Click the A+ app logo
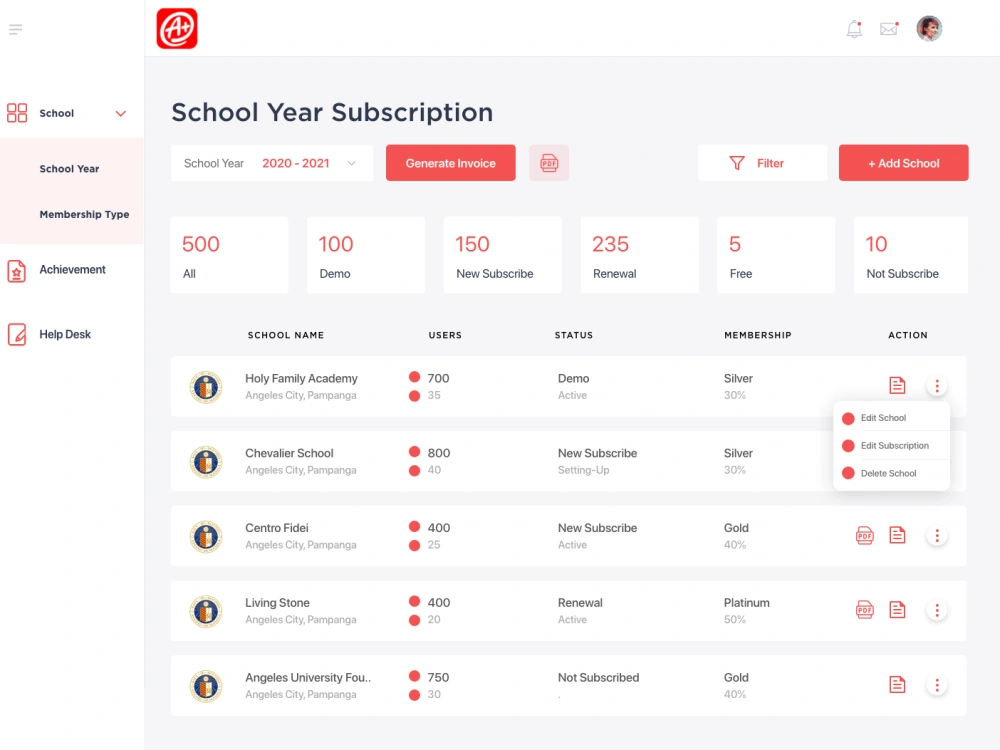The height and width of the screenshot is (750, 1000). click(177, 29)
